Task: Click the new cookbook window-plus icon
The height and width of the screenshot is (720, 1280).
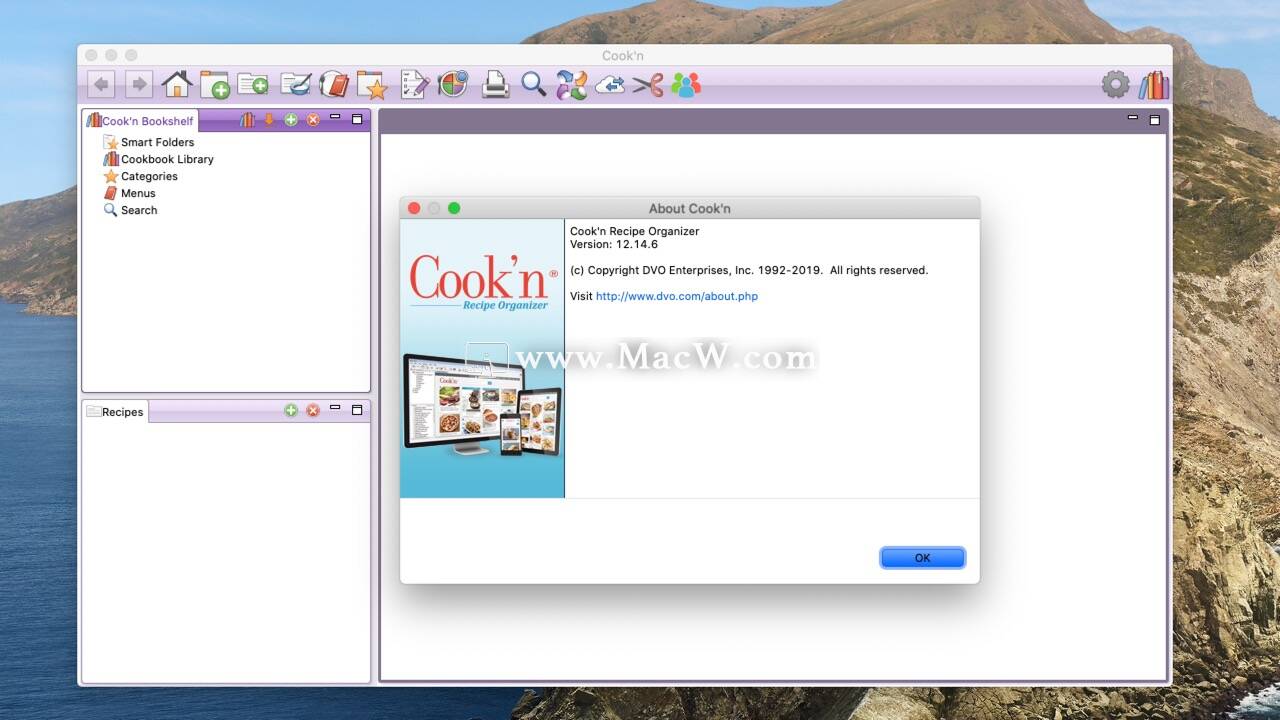Action: click(x=214, y=84)
